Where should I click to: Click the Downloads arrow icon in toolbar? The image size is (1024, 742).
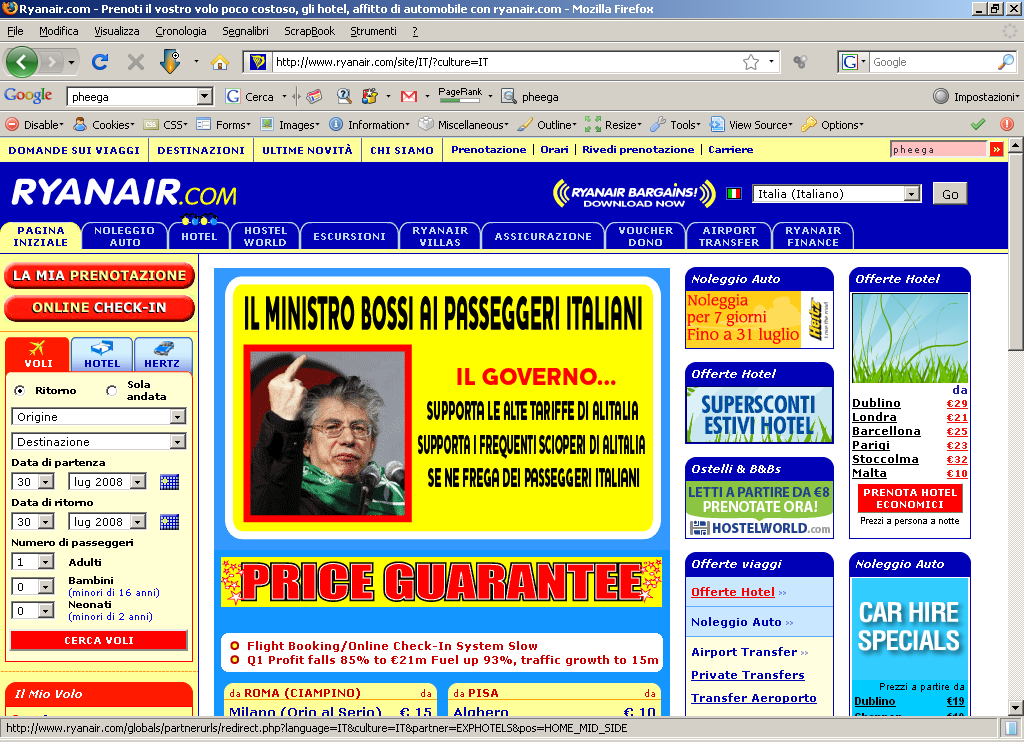click(169, 62)
